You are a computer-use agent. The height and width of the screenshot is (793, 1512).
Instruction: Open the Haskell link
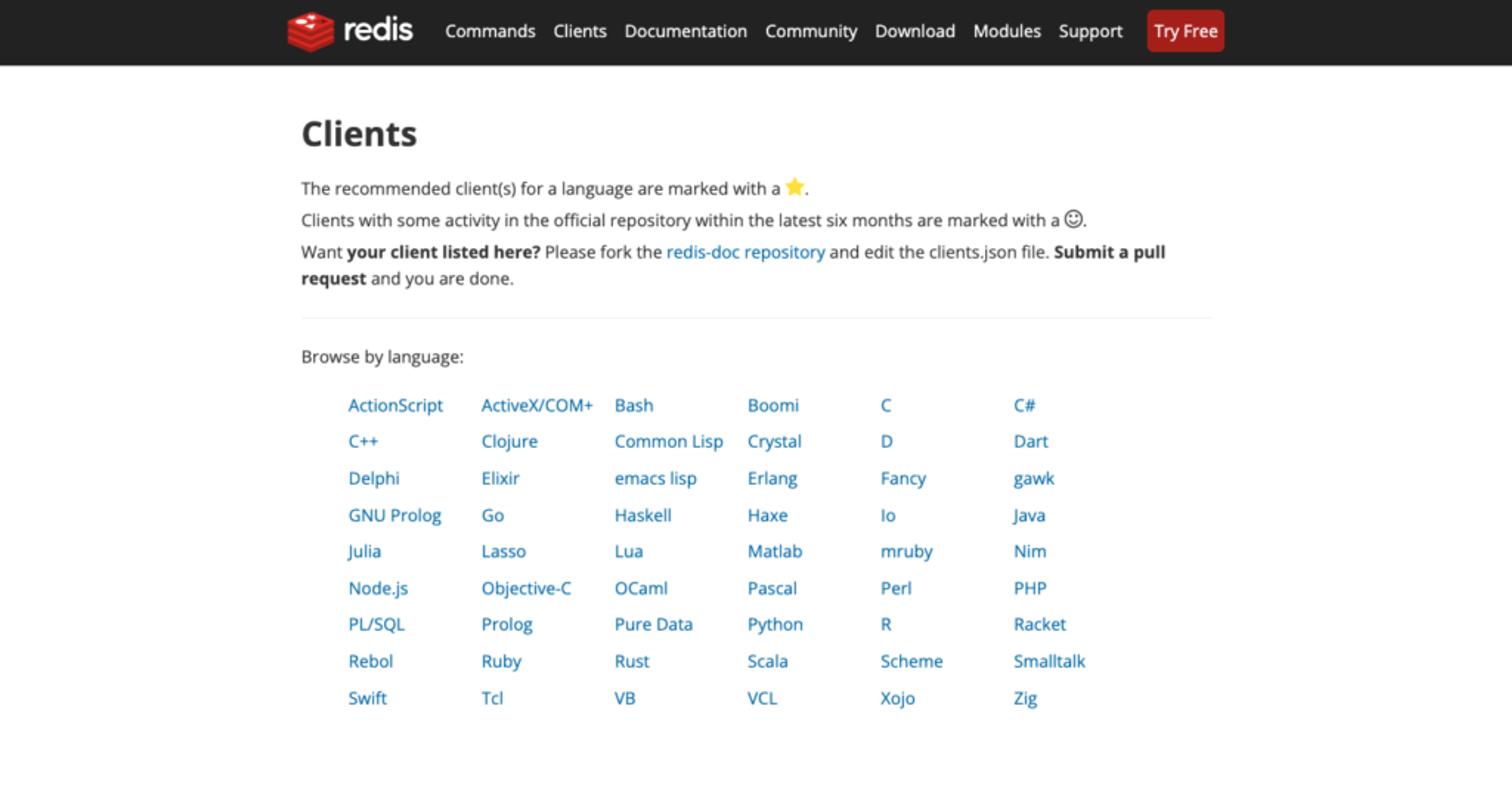(x=643, y=515)
